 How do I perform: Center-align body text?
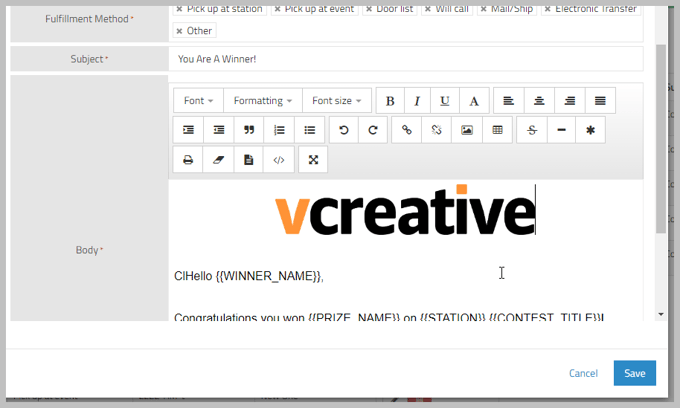(539, 101)
